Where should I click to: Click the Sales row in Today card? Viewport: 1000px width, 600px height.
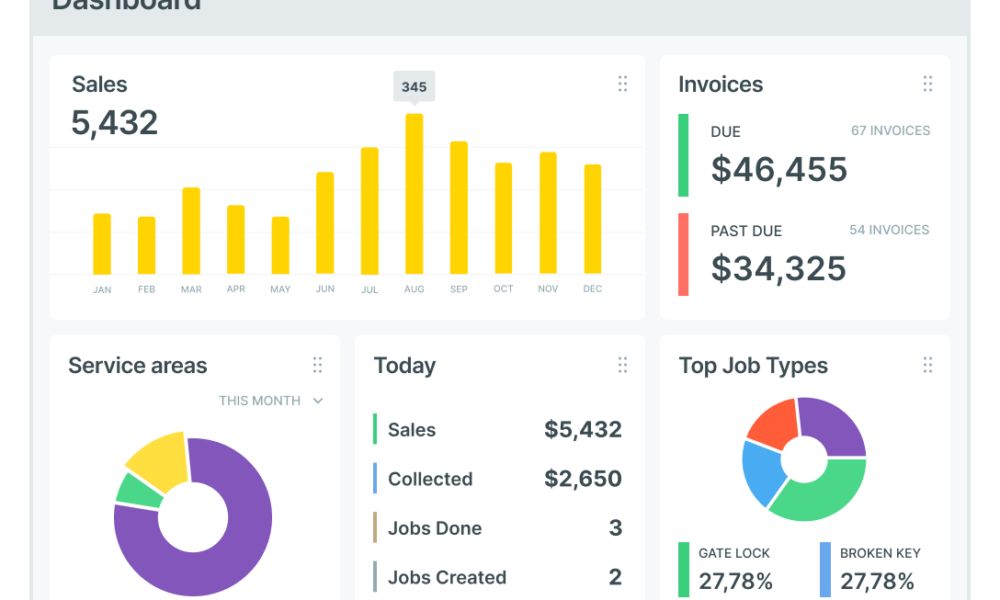pos(497,430)
